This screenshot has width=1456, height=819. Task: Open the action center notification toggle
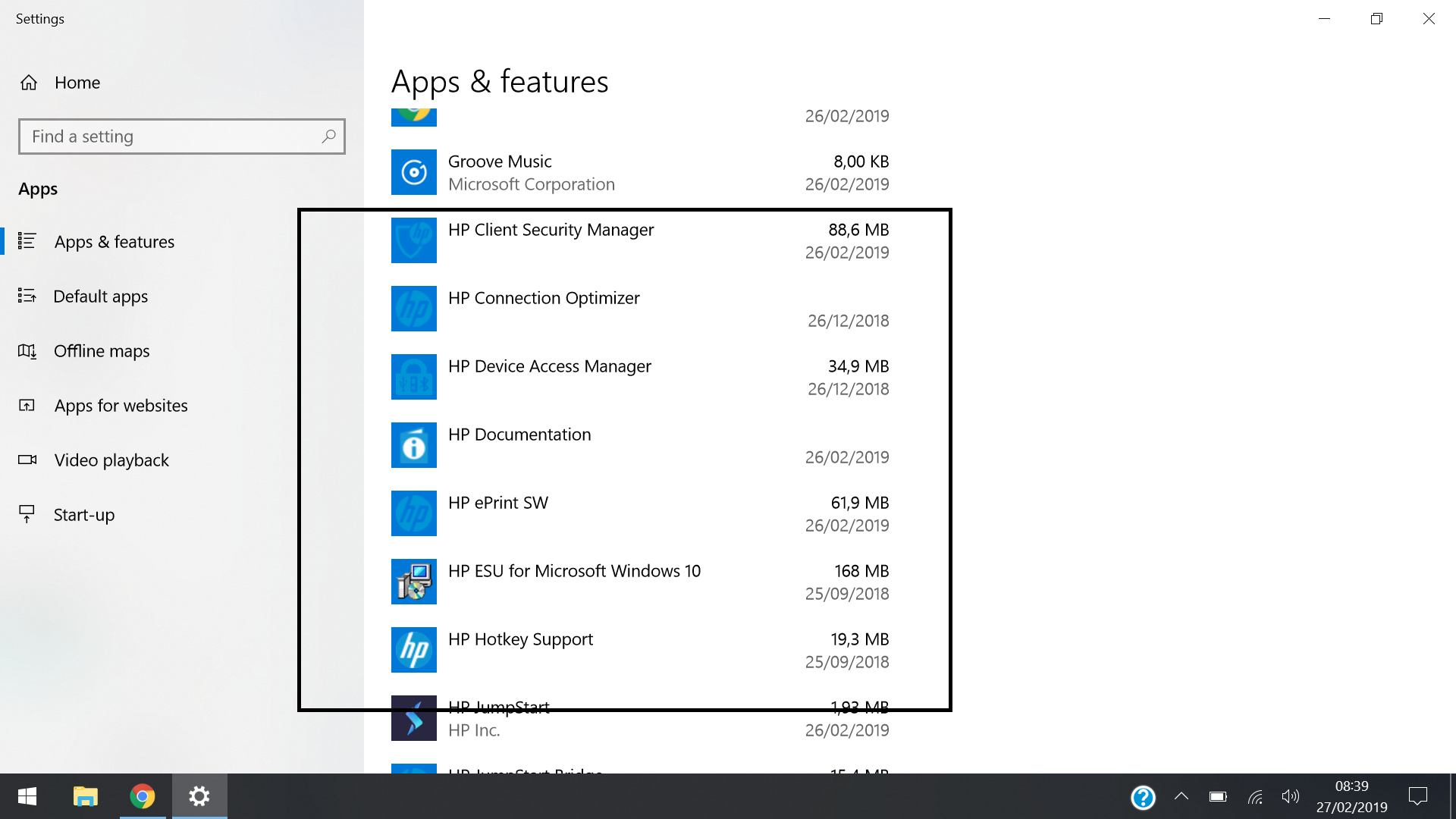(1418, 797)
